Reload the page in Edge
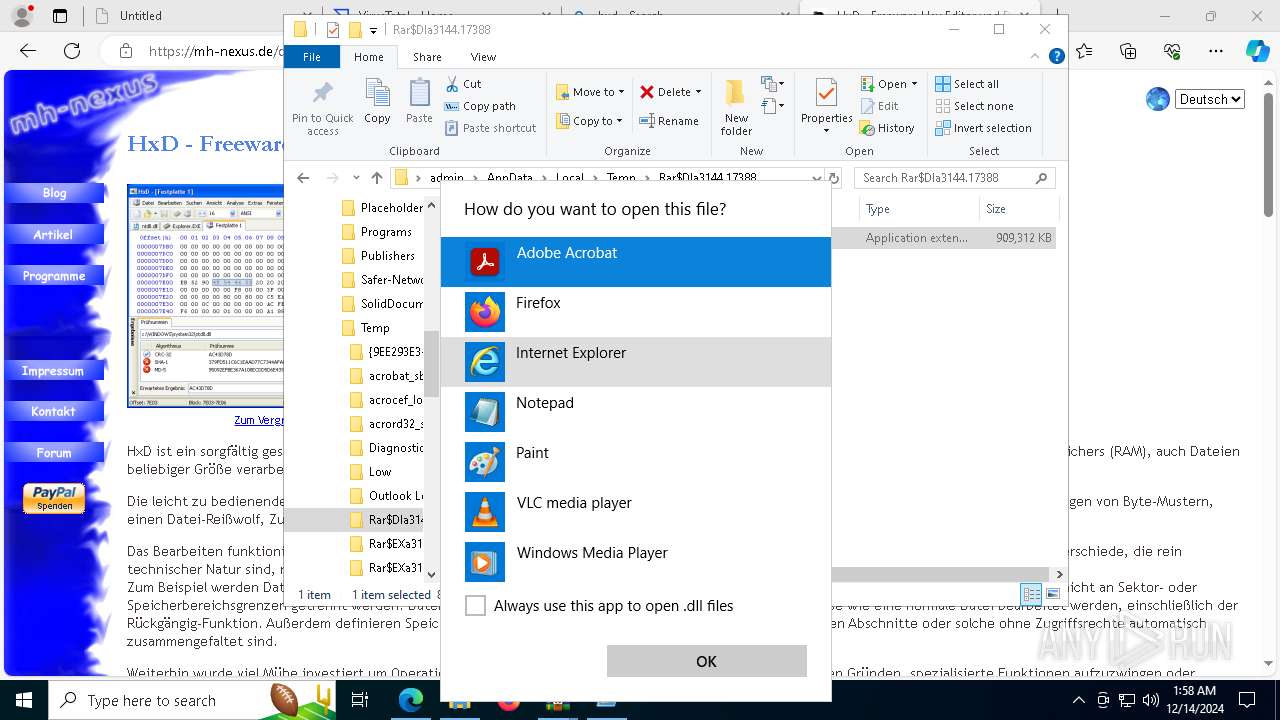 [72, 51]
